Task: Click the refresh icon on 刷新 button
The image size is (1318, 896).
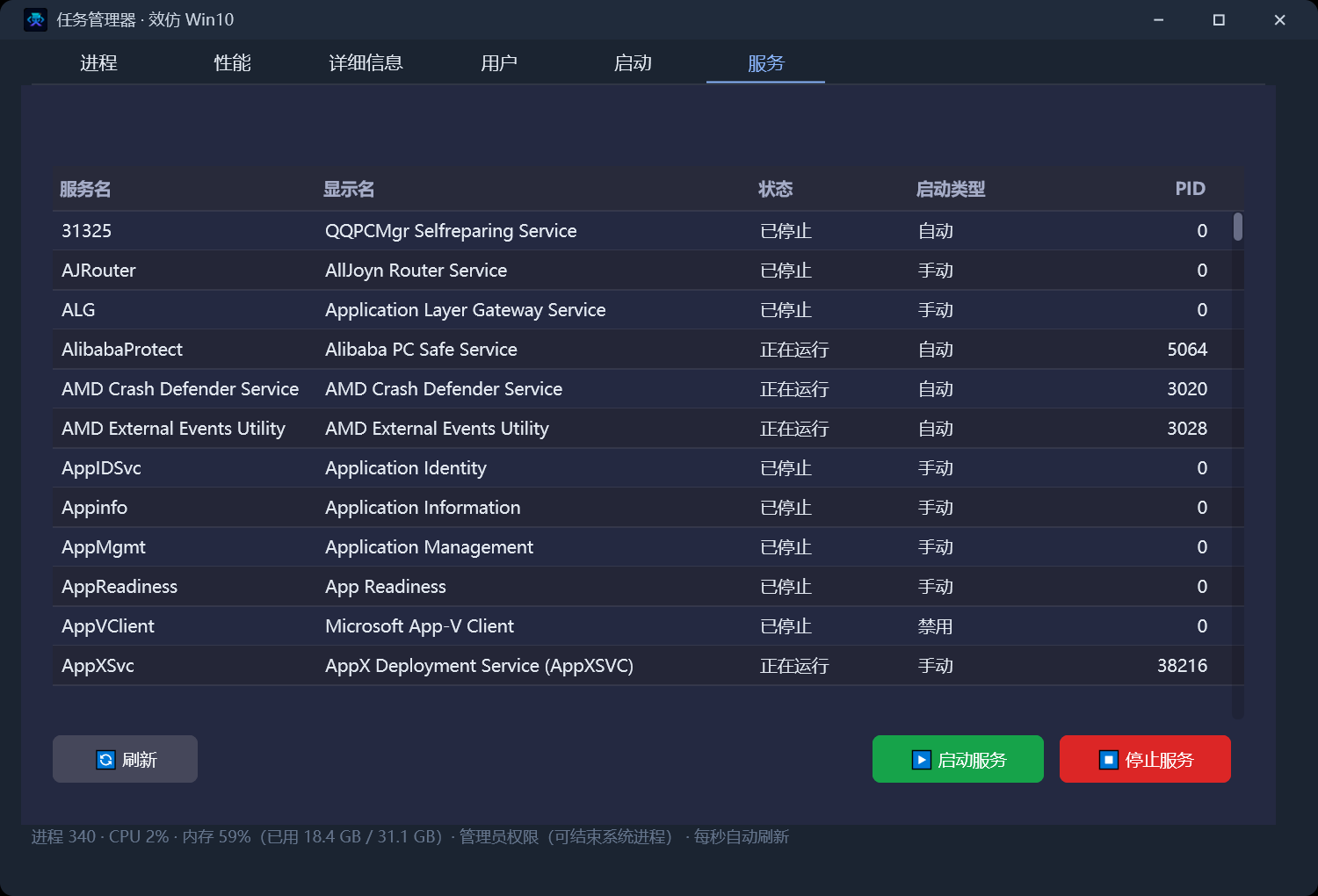Action: point(105,760)
